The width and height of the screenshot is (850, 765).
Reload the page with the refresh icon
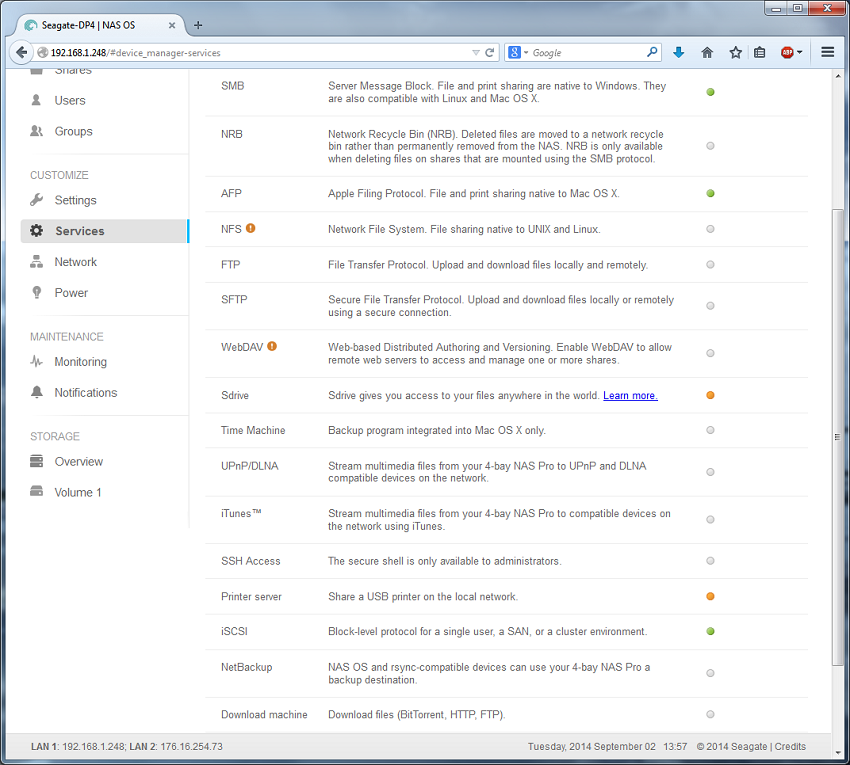click(x=490, y=53)
